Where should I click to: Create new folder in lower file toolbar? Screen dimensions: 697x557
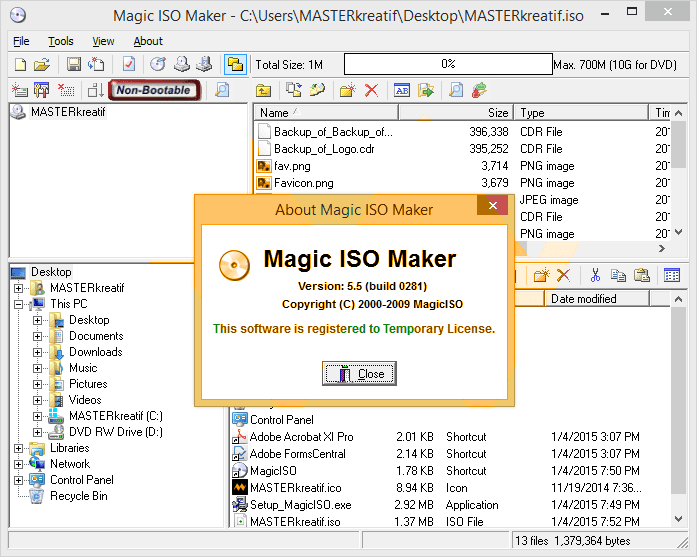(541, 275)
